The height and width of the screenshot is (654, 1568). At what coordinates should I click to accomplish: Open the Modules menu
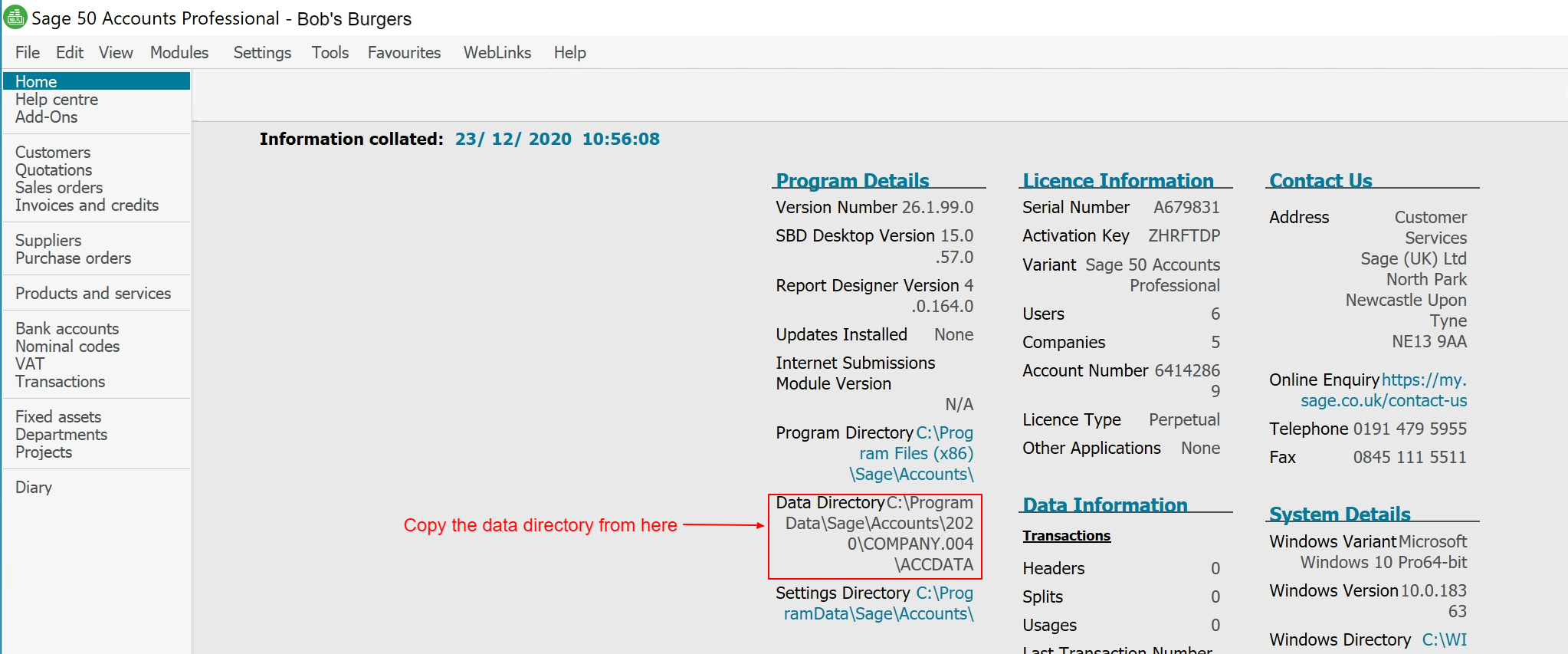pyautogui.click(x=179, y=52)
